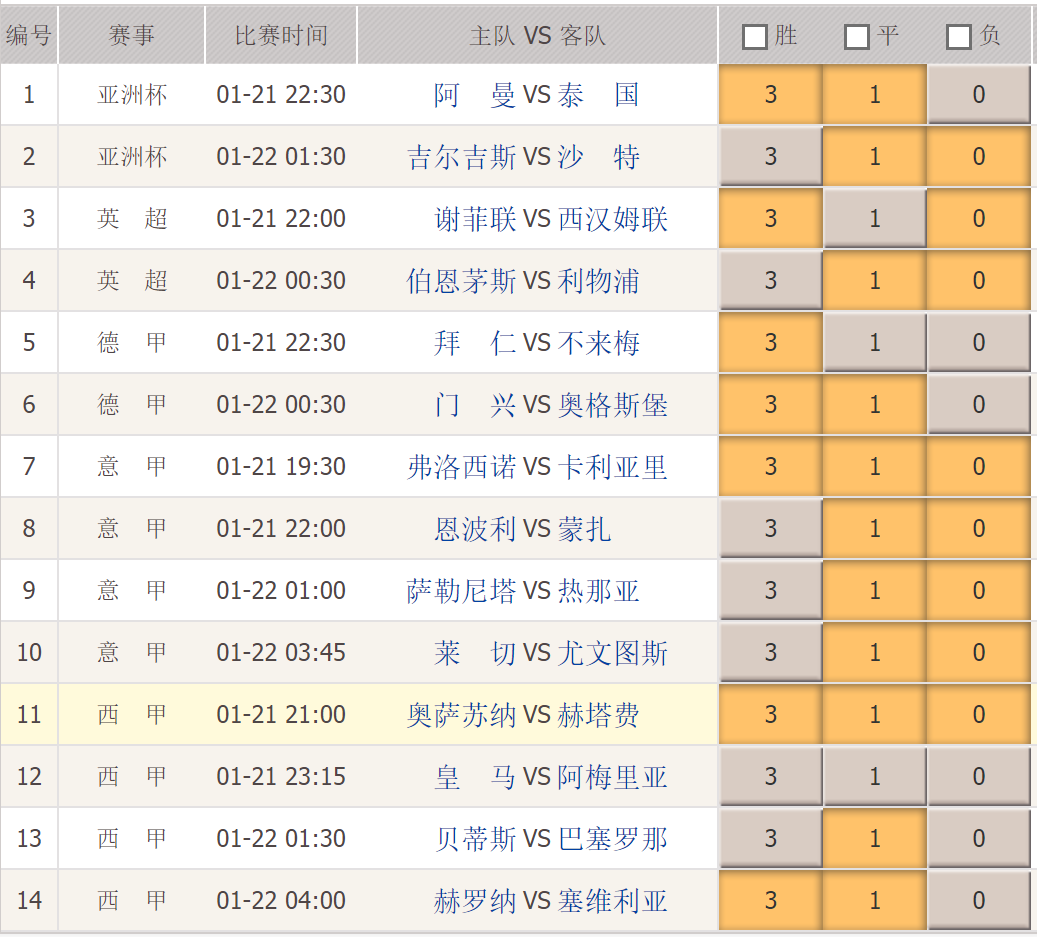Pick loss (0) for match 13 贝蒂斯 VS 巴塞罗那
Image resolution: width=1037 pixels, height=937 pixels.
click(979, 838)
